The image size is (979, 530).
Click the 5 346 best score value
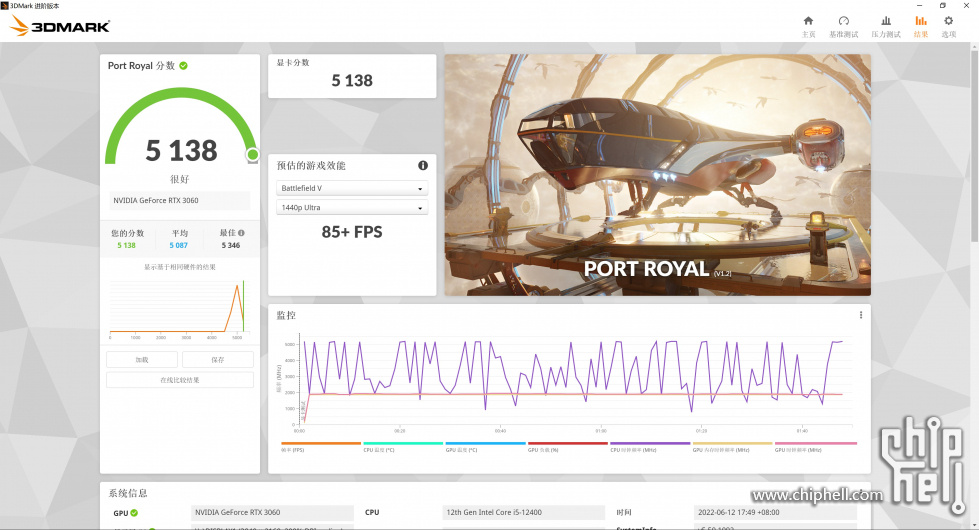tap(230, 245)
